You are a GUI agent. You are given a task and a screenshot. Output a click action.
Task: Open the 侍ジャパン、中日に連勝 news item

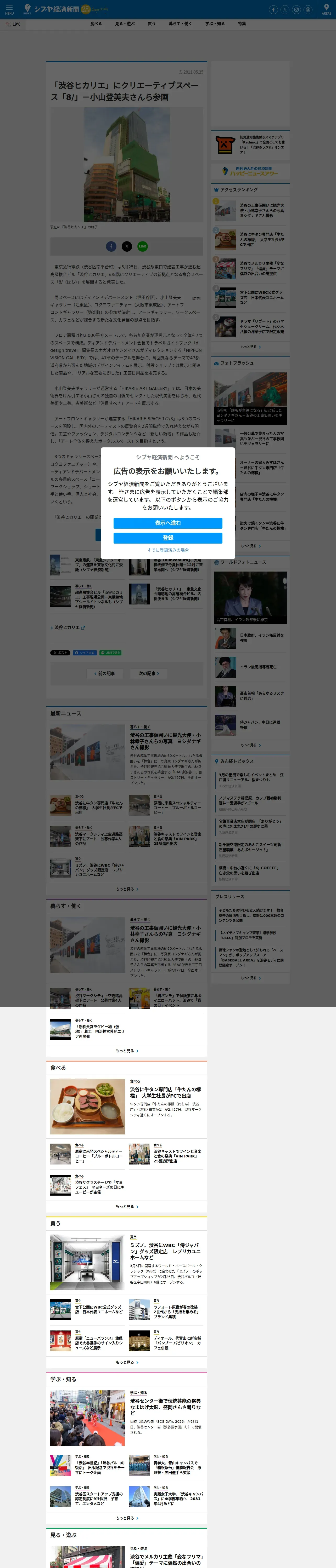click(x=250, y=724)
